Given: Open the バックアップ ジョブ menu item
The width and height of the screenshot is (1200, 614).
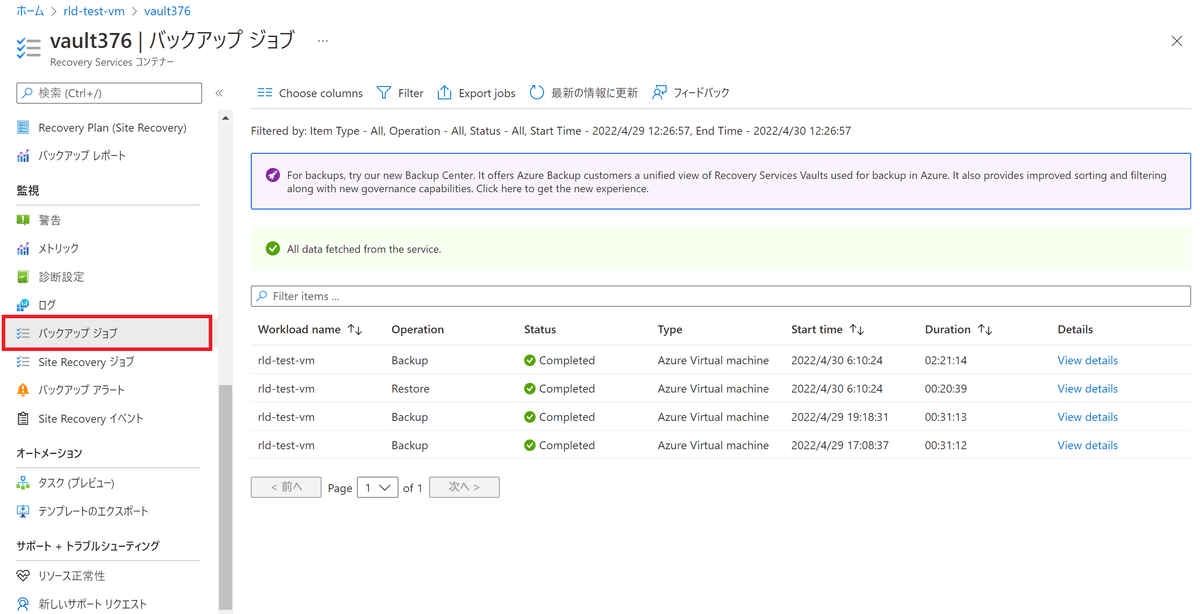Looking at the screenshot, I should pos(107,333).
